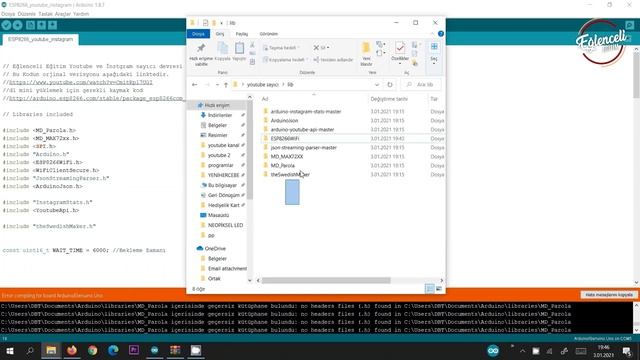Open Arduino Araçlar menu
This screenshot has height=360, width=640.
(63, 13)
